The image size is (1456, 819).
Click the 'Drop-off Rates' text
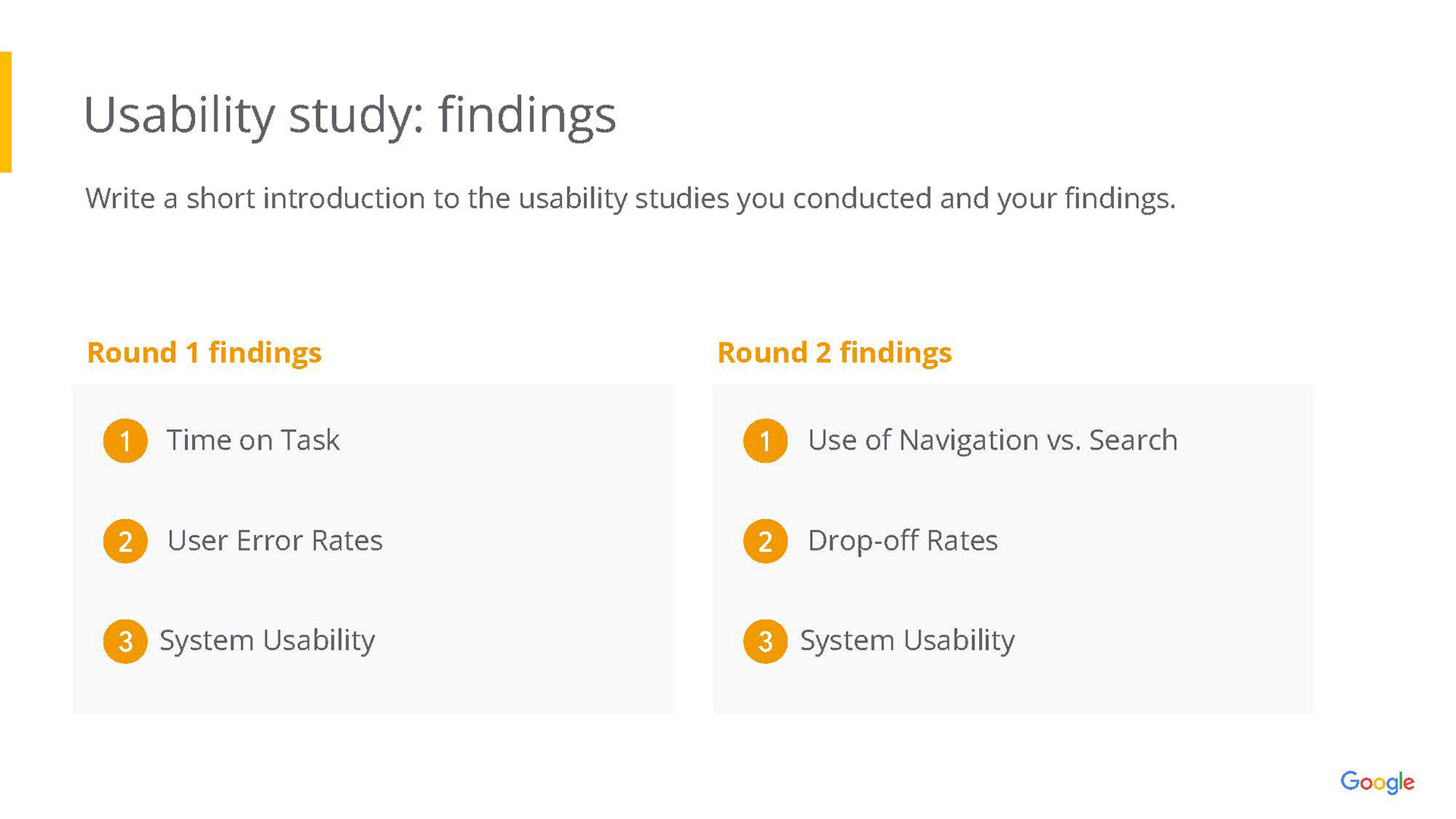click(902, 541)
